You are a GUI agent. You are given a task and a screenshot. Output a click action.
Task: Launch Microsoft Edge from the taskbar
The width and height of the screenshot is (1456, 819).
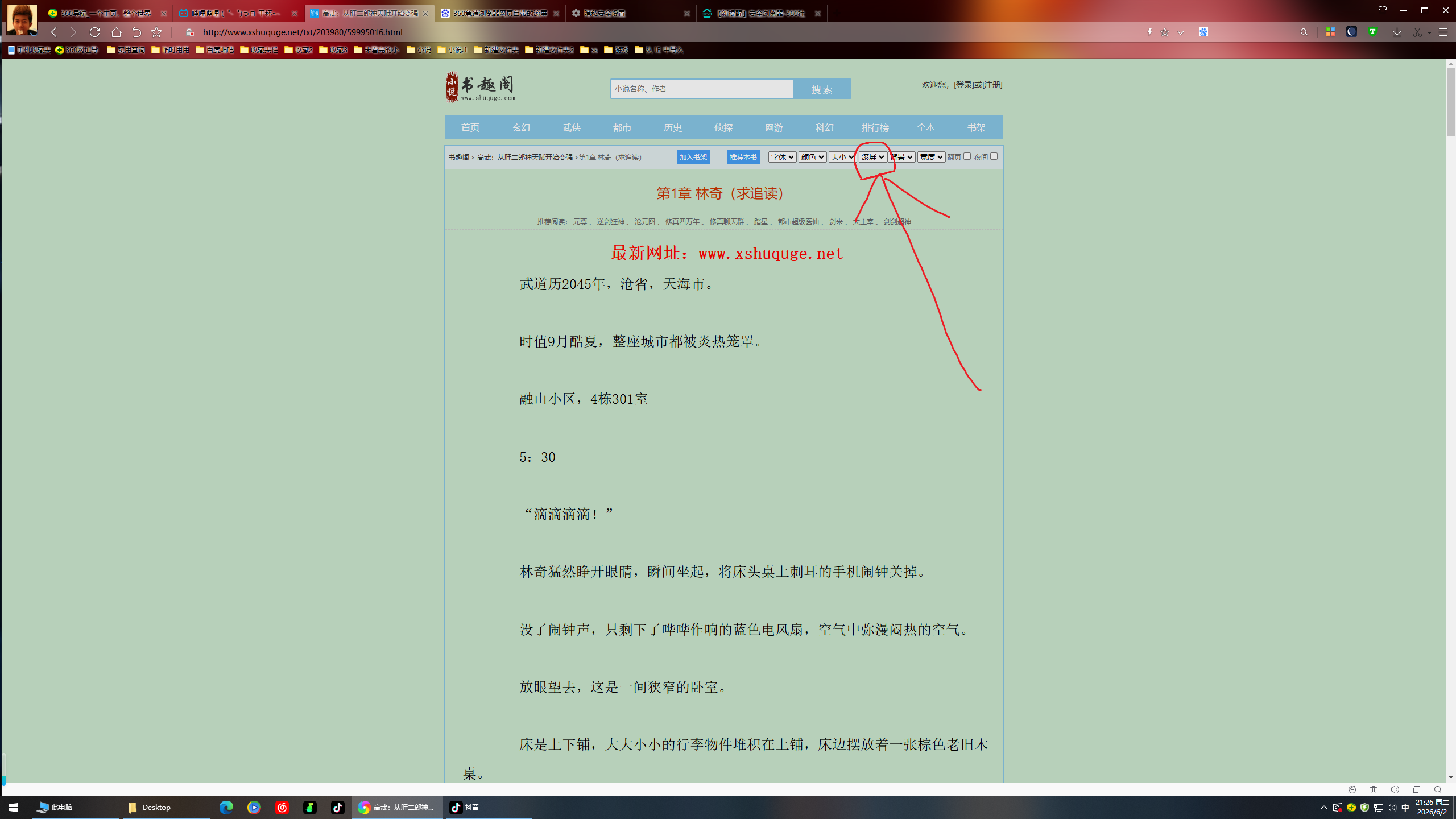[x=226, y=807]
